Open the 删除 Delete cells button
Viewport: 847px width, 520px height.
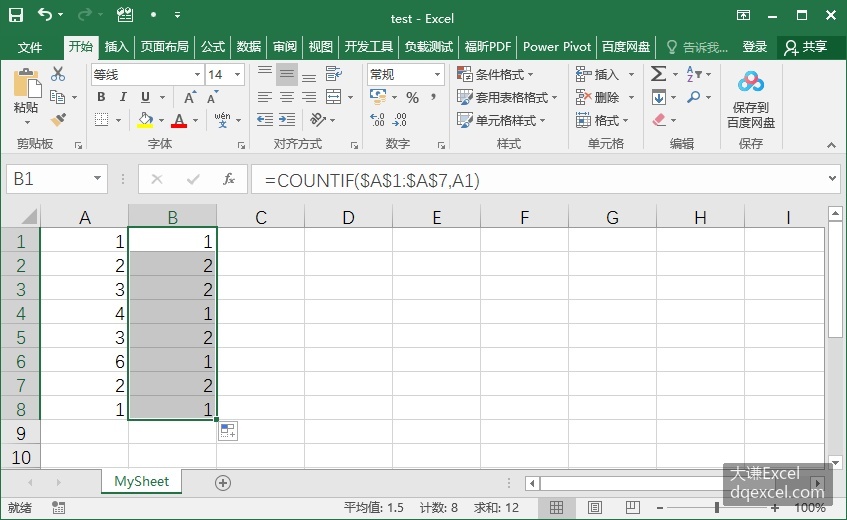605,97
